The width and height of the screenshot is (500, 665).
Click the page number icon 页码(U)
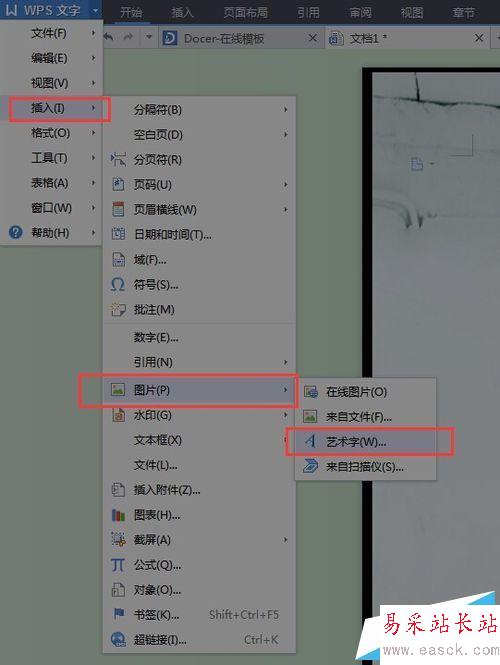118,184
